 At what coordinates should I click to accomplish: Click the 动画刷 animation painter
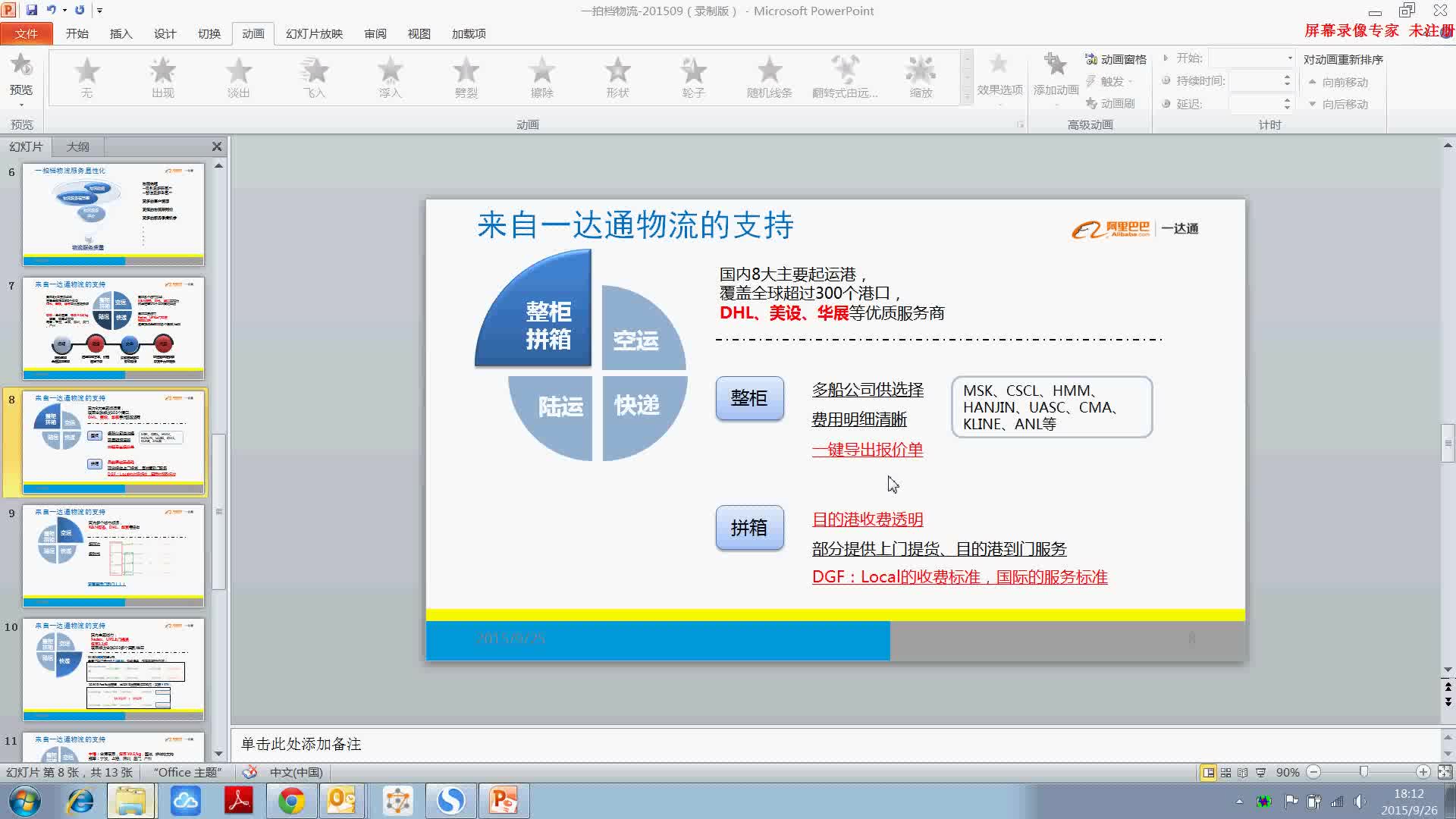click(x=1110, y=103)
